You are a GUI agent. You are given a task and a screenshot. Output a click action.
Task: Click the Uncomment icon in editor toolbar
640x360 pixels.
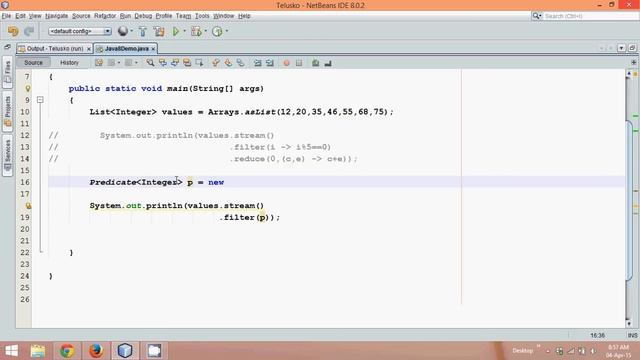click(328, 63)
